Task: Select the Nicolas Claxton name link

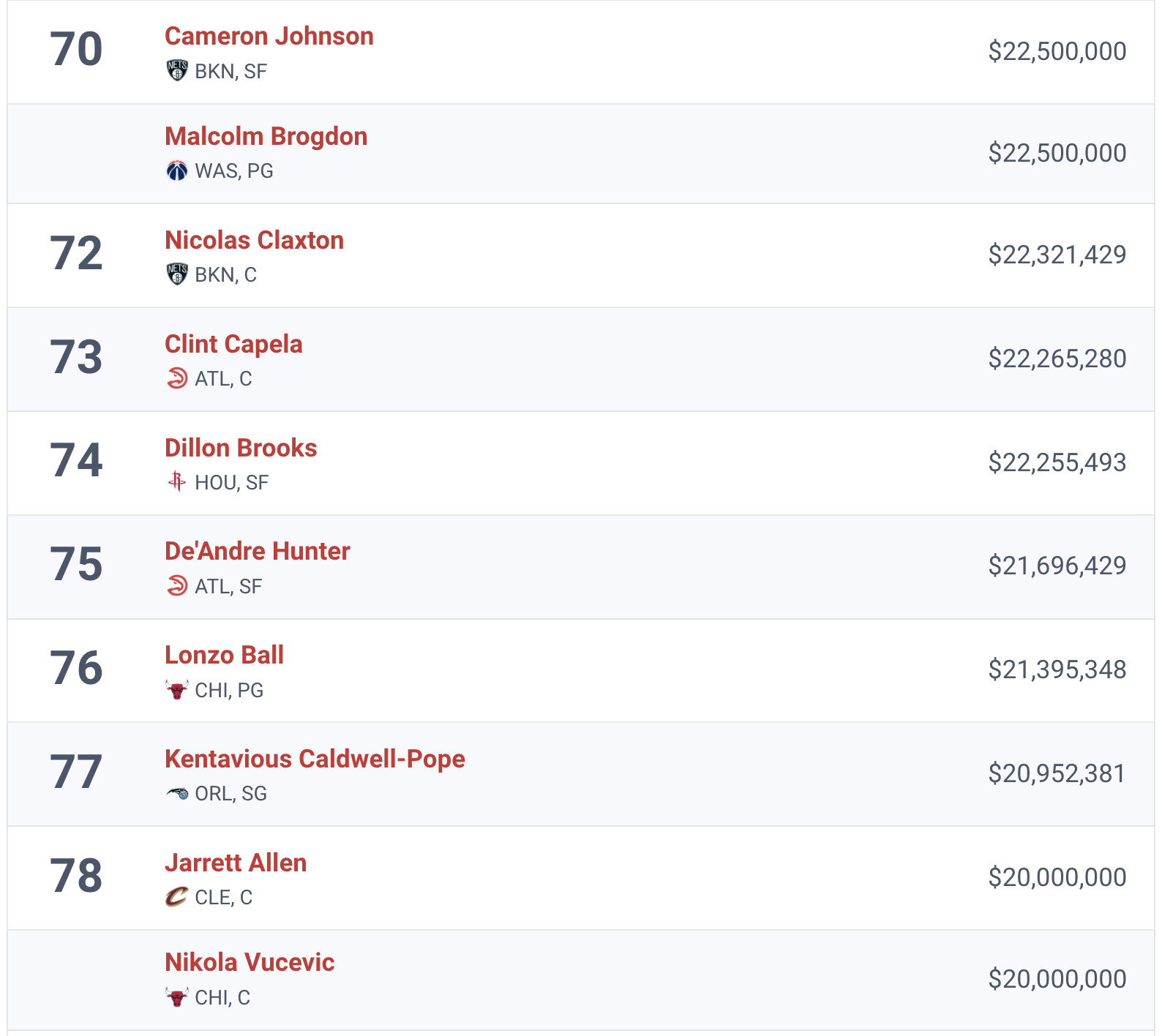Action: [x=254, y=241]
